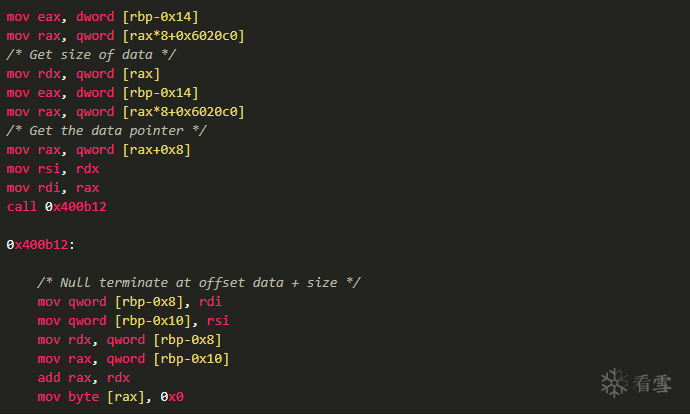Image resolution: width=690 pixels, height=414 pixels.
Task: Click the "call 0x400b12" instruction
Action: [56, 206]
